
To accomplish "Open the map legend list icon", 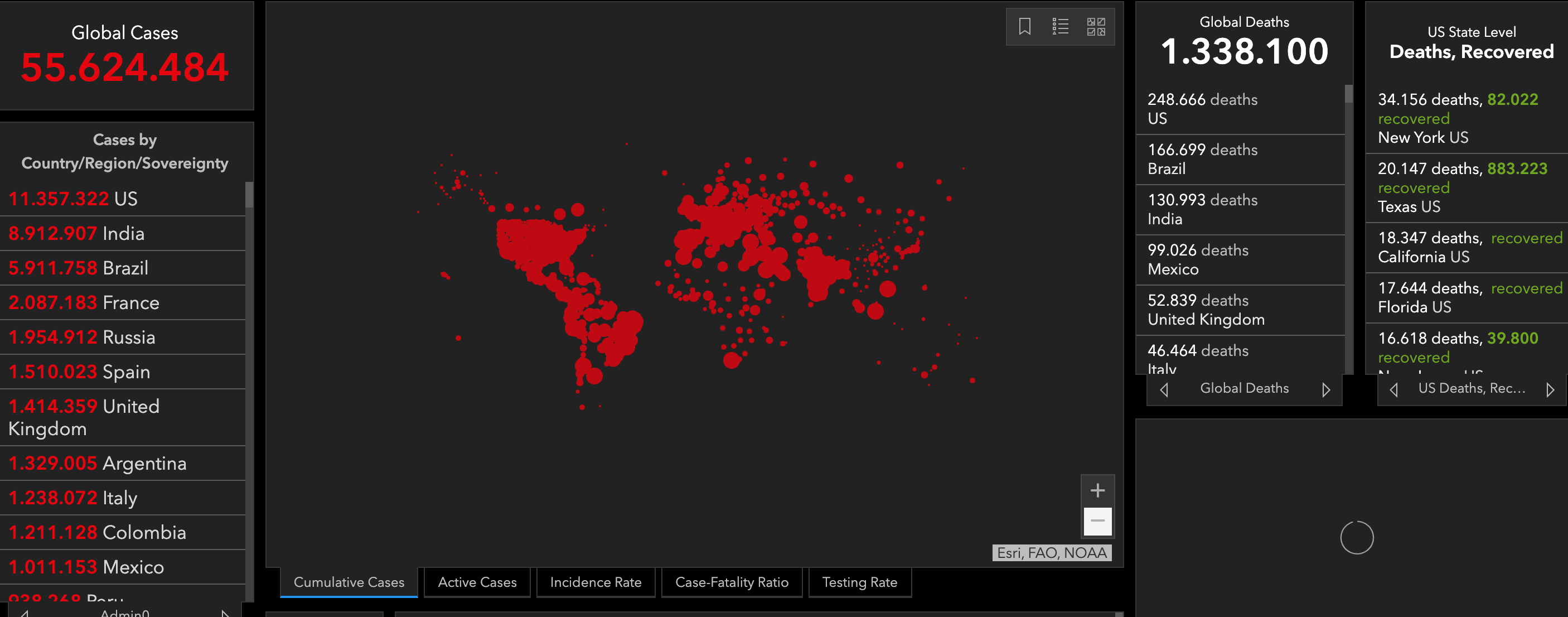I will click(x=1061, y=26).
